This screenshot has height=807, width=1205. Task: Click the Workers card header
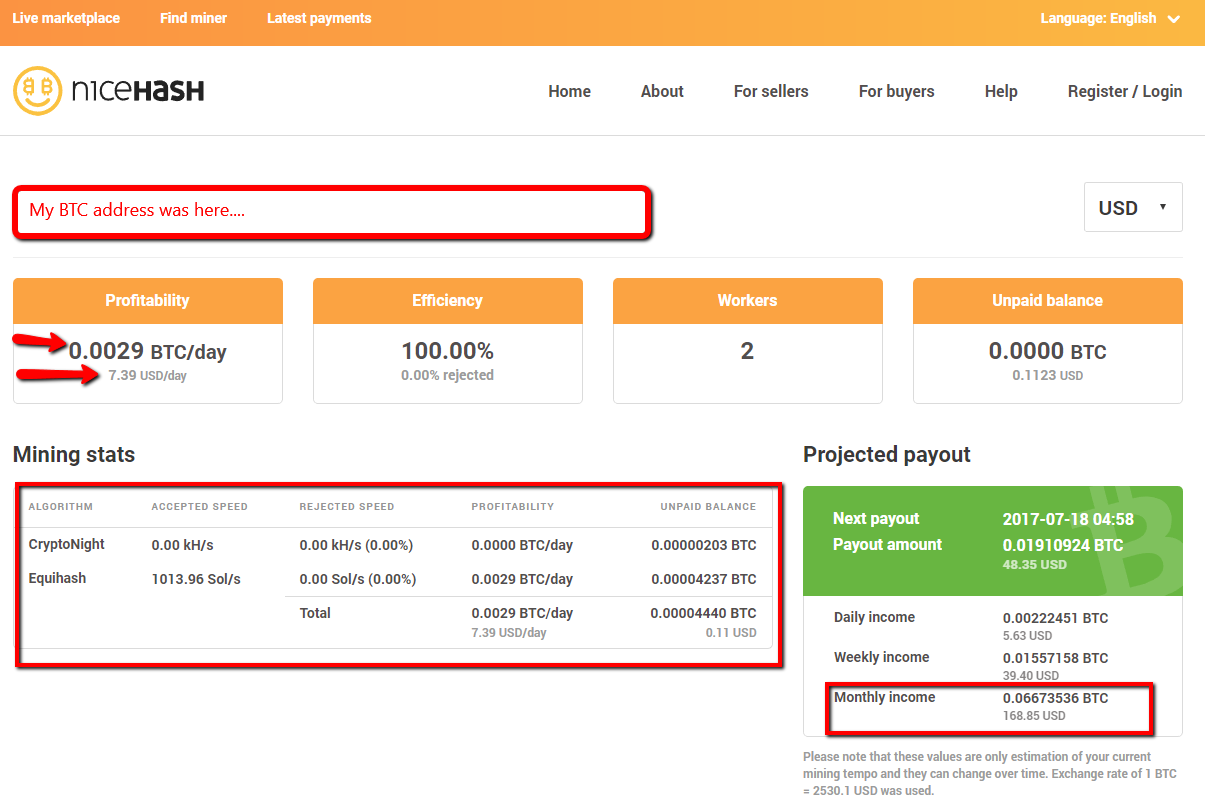tap(748, 300)
